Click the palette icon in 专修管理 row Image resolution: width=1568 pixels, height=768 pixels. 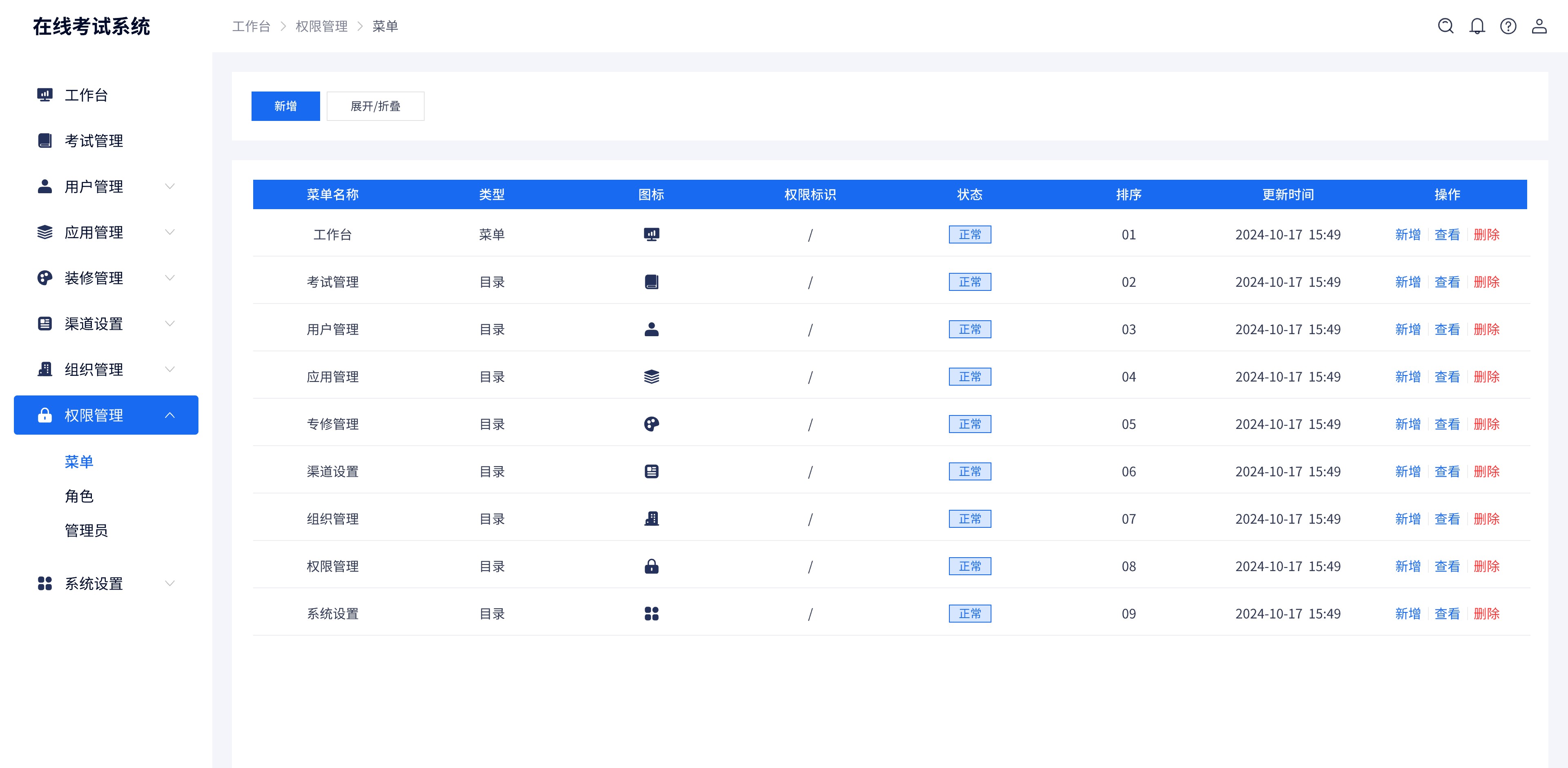click(x=651, y=424)
